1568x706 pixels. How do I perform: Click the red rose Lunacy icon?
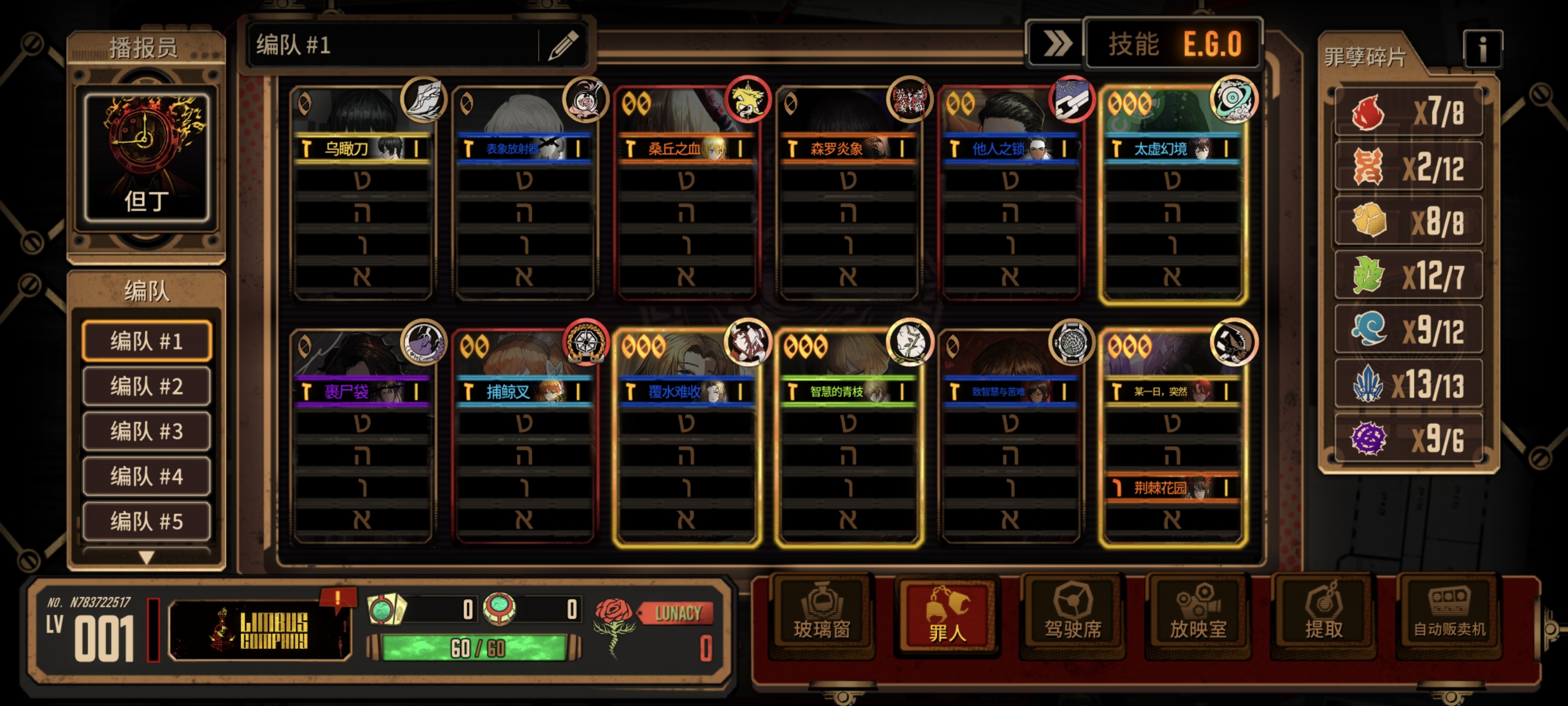[613, 625]
